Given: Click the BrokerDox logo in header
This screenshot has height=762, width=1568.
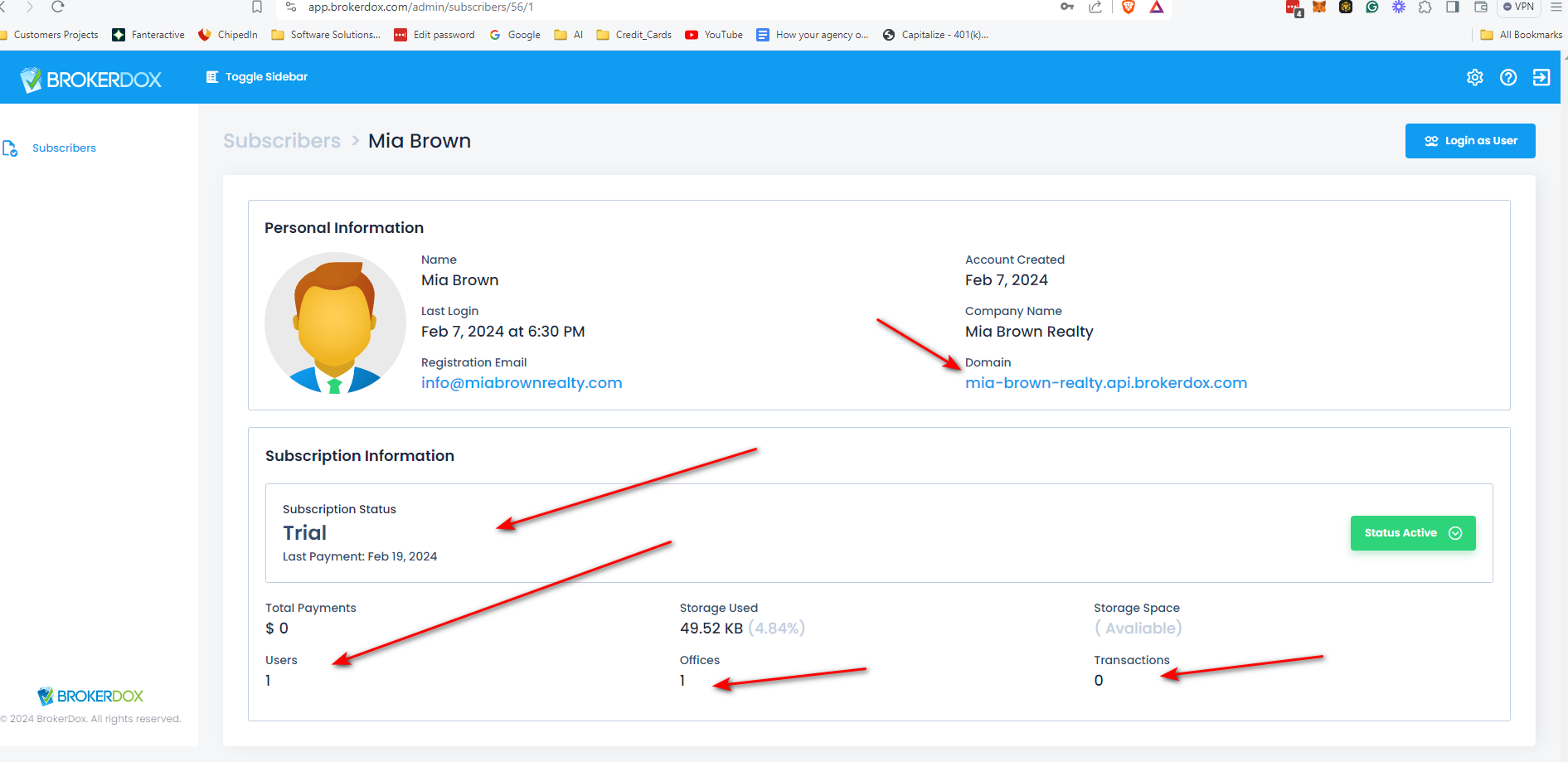Looking at the screenshot, I should (90, 80).
